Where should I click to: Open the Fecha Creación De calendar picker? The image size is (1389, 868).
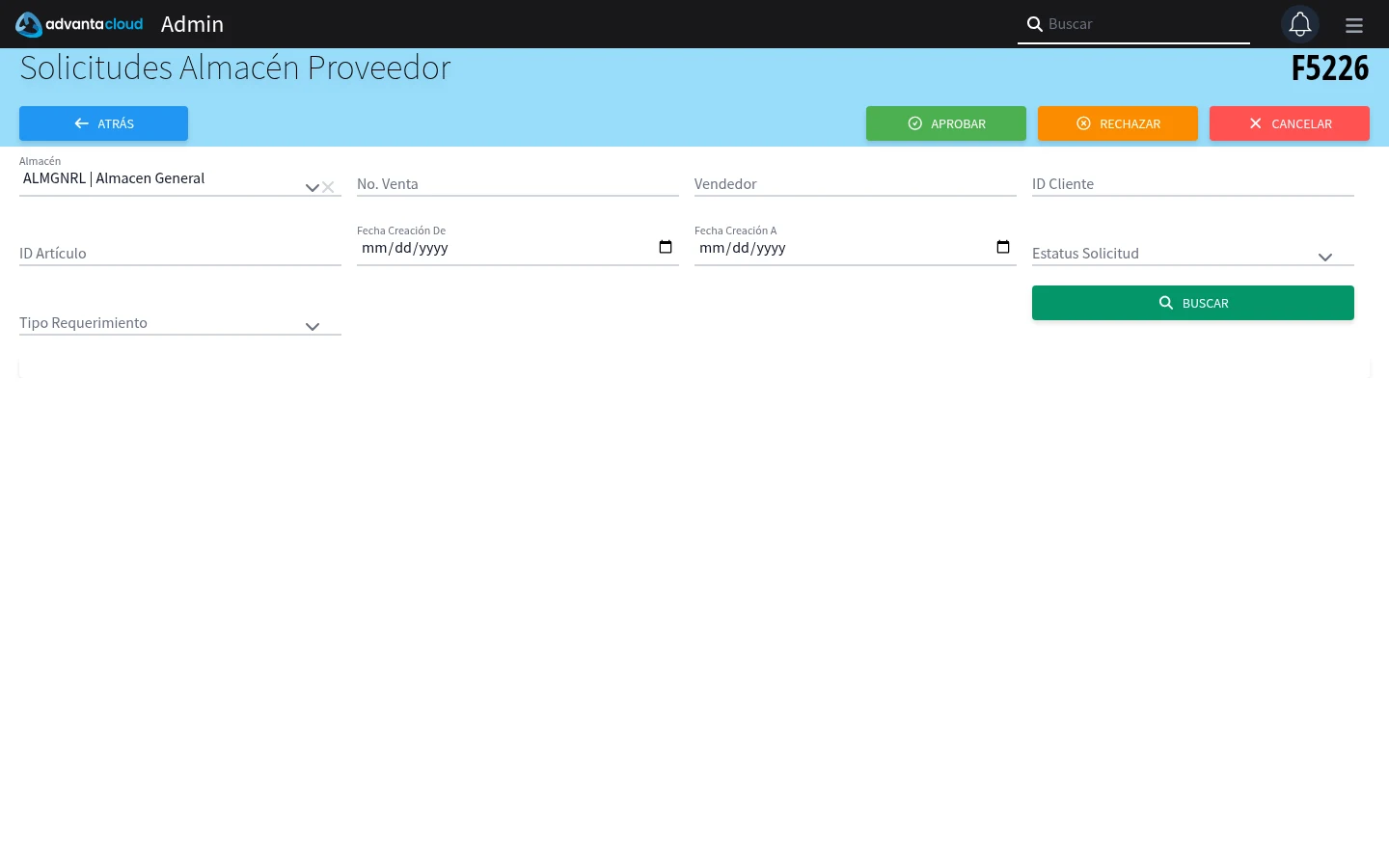[x=666, y=248]
